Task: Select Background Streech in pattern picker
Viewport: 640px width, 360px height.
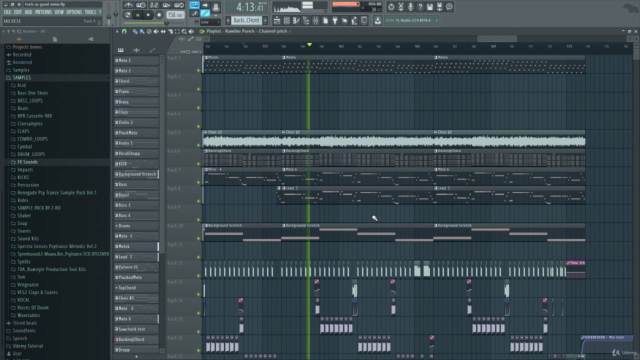Action: (136, 174)
